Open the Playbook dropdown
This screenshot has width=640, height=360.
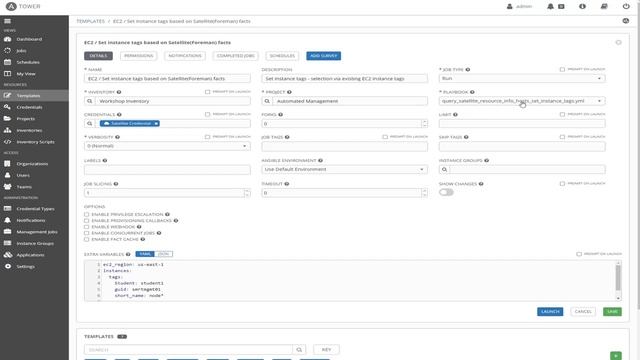[x=522, y=101]
